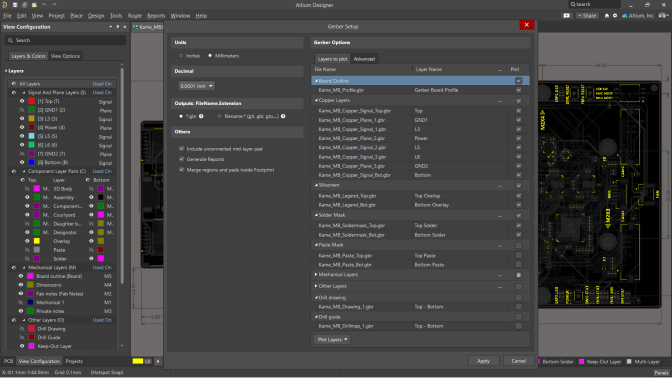Image resolution: width=672 pixels, height=378 pixels.
Task: Select the Inches radio button
Action: click(x=181, y=56)
